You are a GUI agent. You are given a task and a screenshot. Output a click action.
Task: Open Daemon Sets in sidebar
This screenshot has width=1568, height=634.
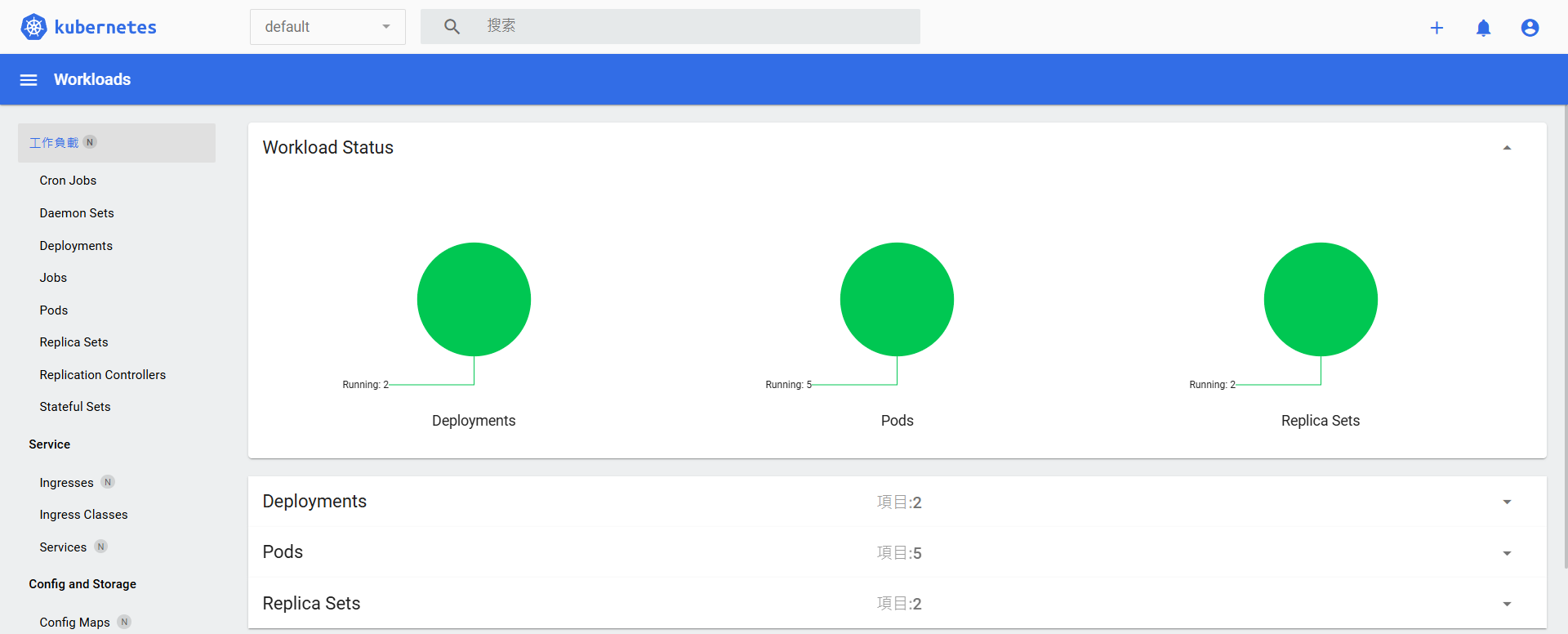coord(77,213)
